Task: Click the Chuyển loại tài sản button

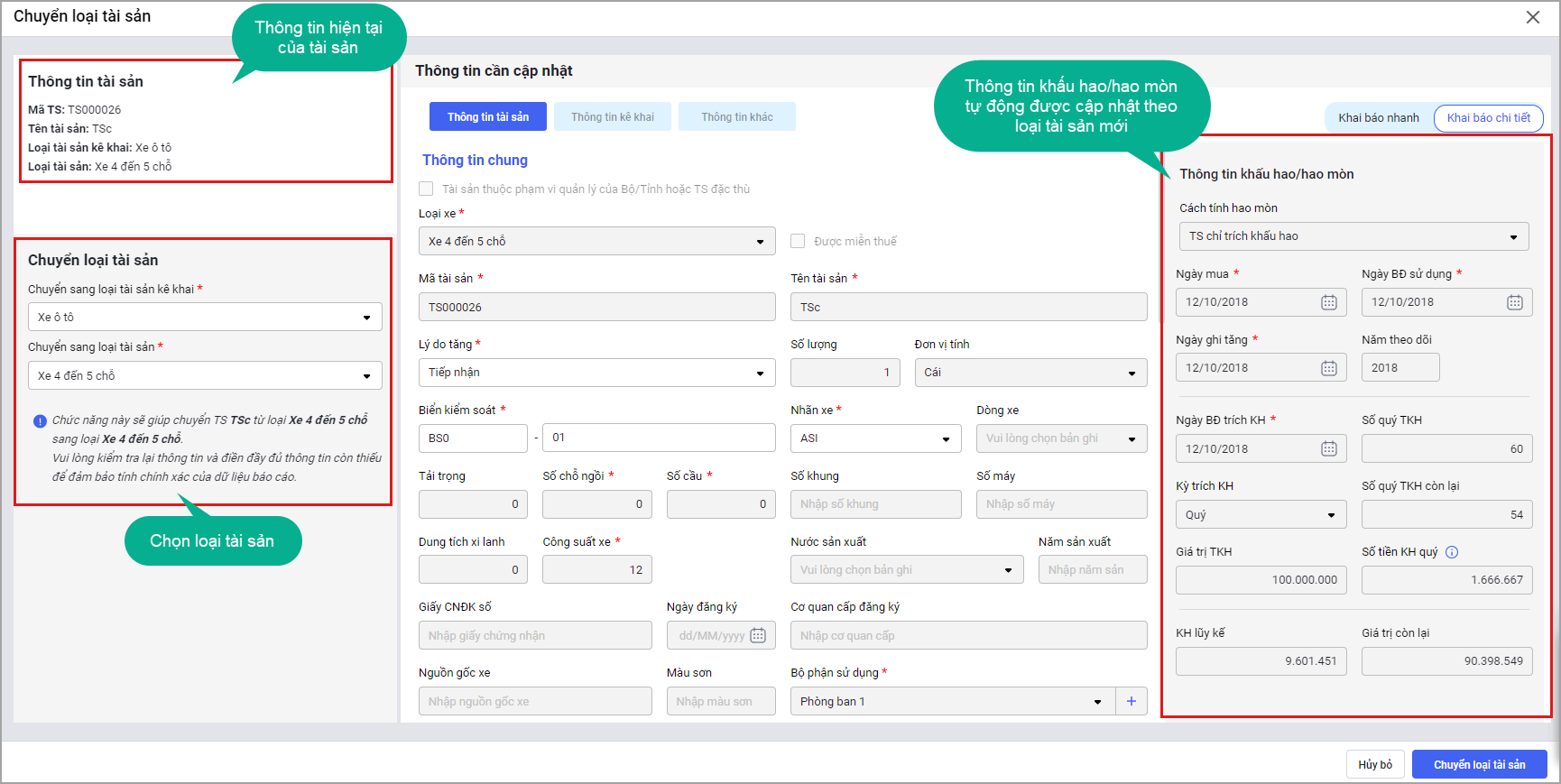Action: pos(1479,764)
